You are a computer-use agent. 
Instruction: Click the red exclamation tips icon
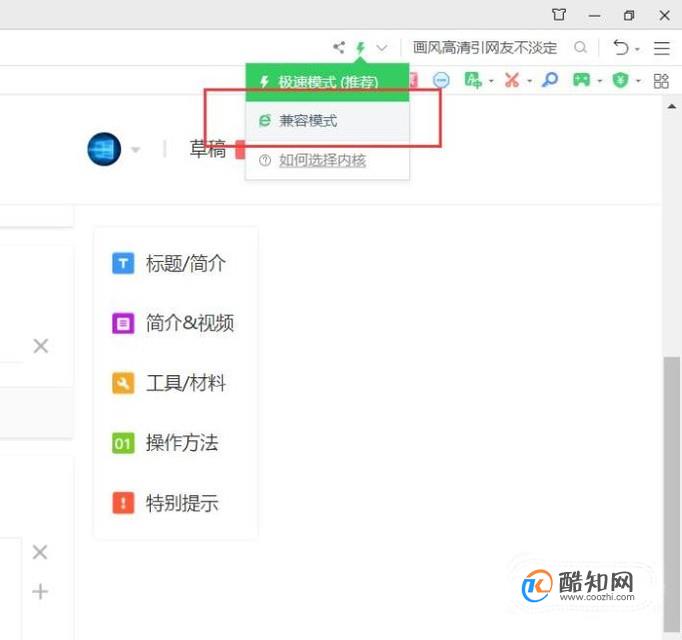[123, 503]
